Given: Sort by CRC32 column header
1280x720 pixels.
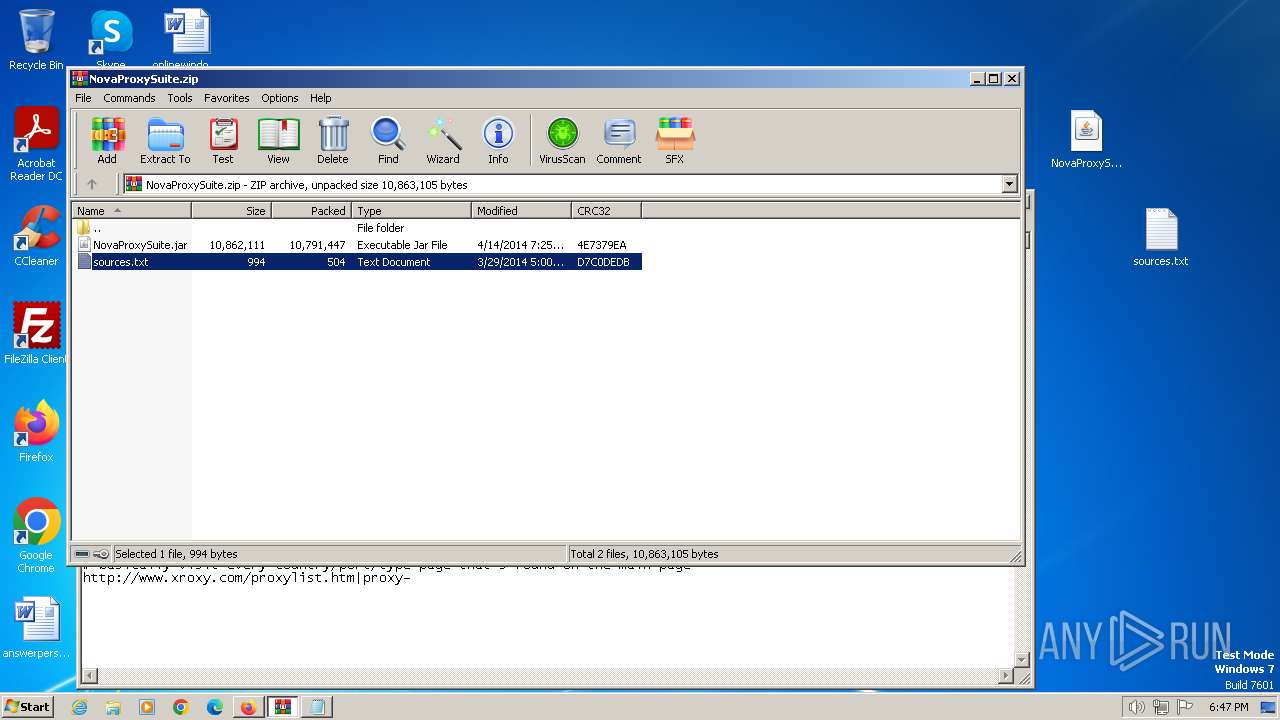Looking at the screenshot, I should pyautogui.click(x=606, y=210).
